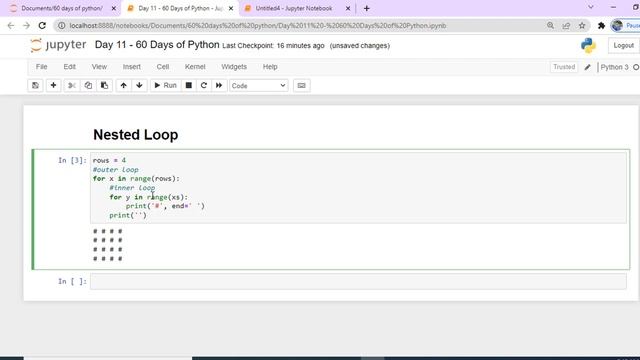Click the Nested Loop heading cell
The width and height of the screenshot is (640, 360).
tap(136, 135)
